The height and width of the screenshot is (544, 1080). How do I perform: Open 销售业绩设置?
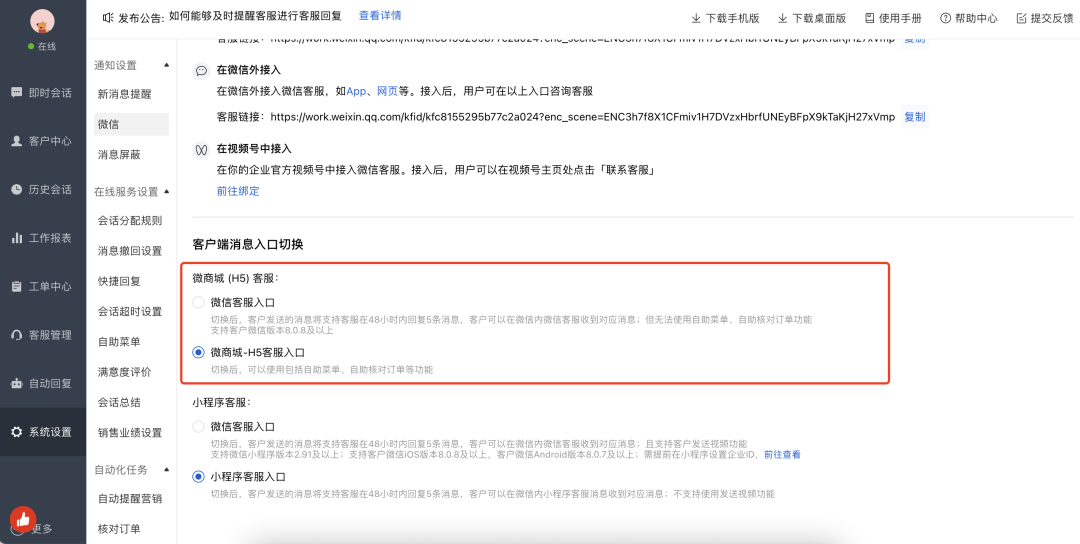(131, 432)
